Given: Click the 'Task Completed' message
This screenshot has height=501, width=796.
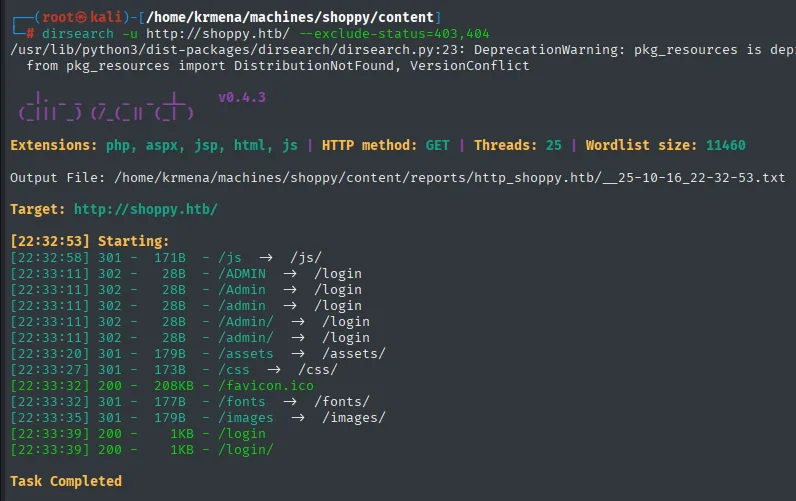Looking at the screenshot, I should click(x=66, y=481).
